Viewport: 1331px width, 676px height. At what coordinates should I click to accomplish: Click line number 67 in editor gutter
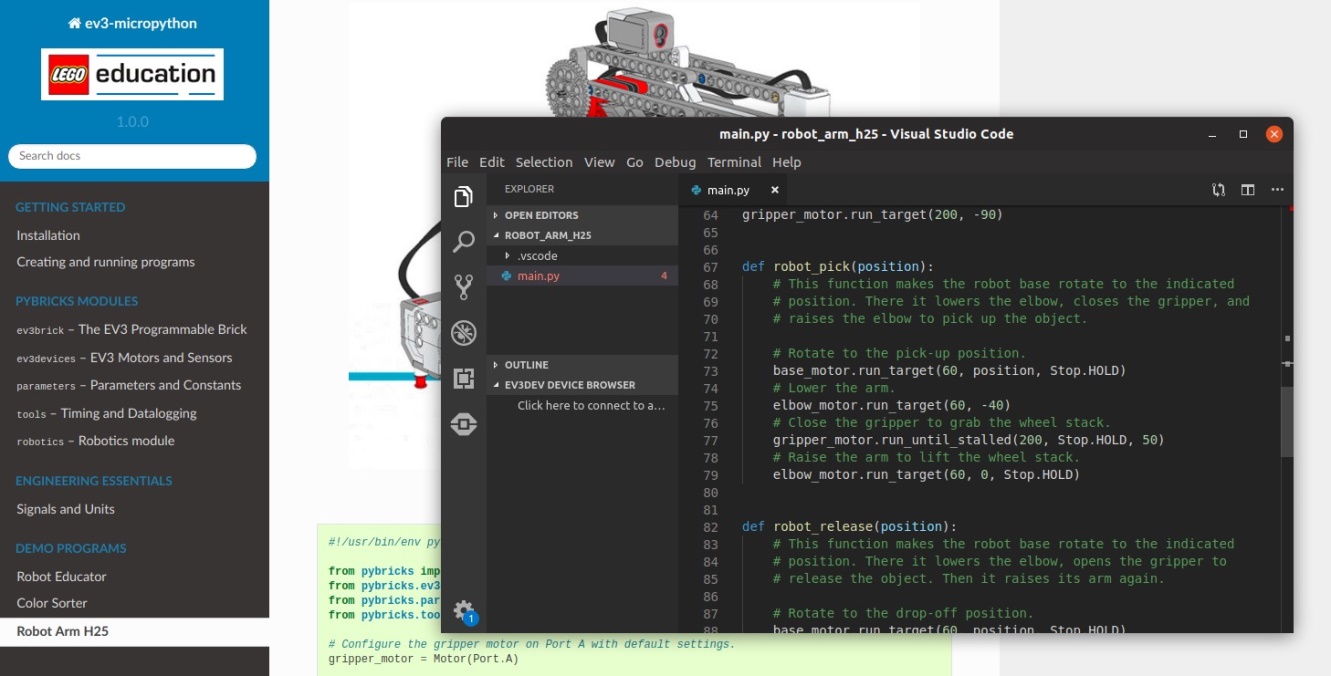pos(710,267)
